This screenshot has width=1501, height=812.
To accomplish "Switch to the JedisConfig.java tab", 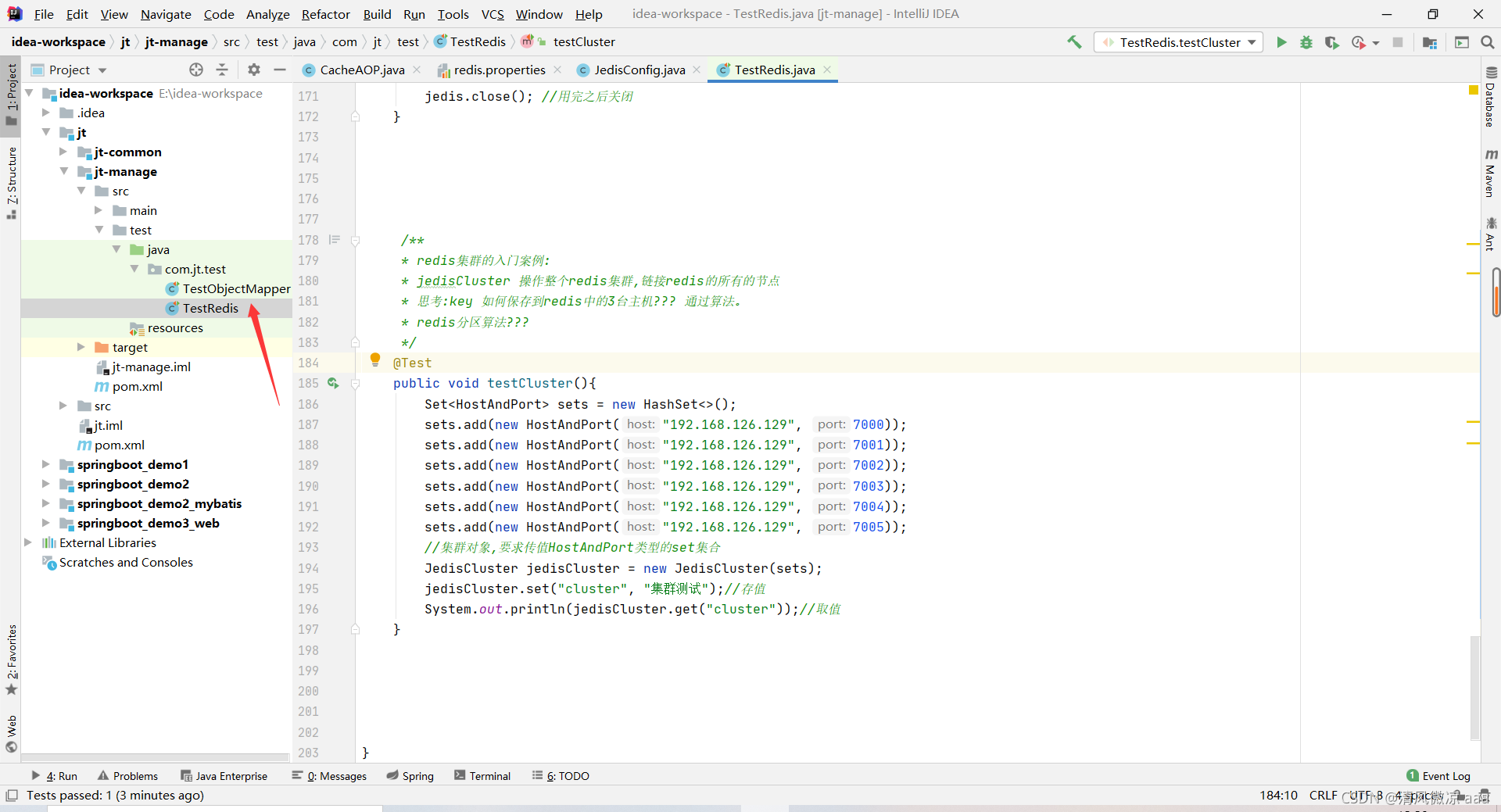I will click(639, 70).
